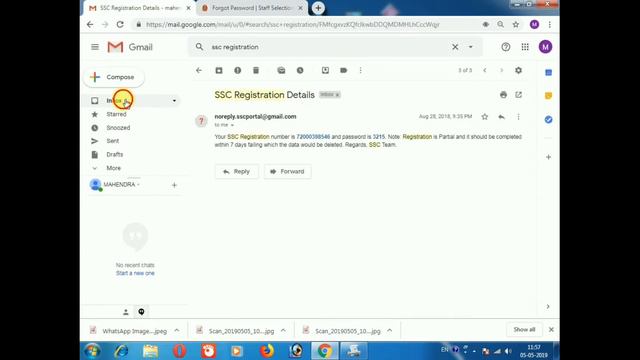
Task: Go to the newer message arrow
Action: (484, 70)
